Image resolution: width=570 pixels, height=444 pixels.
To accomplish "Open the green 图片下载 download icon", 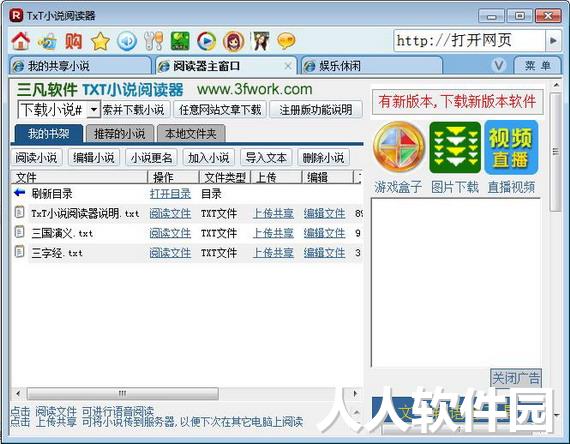I will pos(455,147).
